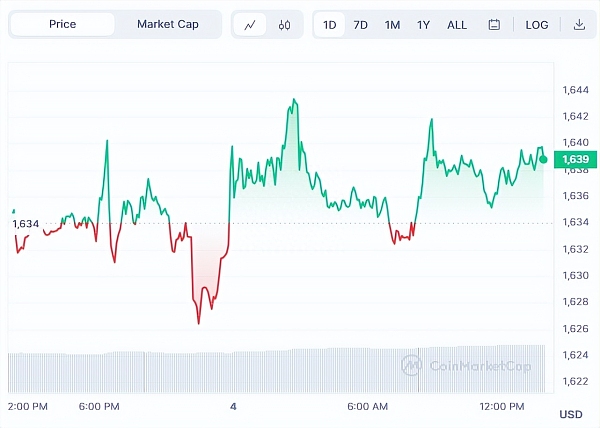Viewport: 600px width, 428px height.
Task: Select the 1D time range
Action: (330, 25)
